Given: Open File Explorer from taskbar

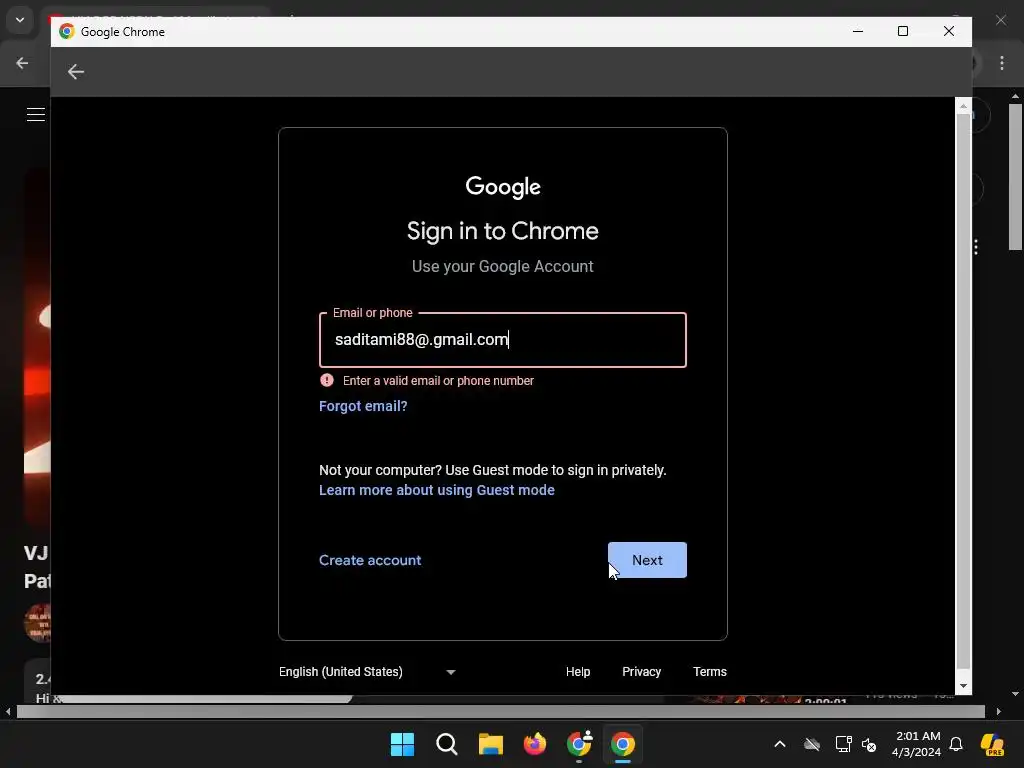Looking at the screenshot, I should pos(490,744).
